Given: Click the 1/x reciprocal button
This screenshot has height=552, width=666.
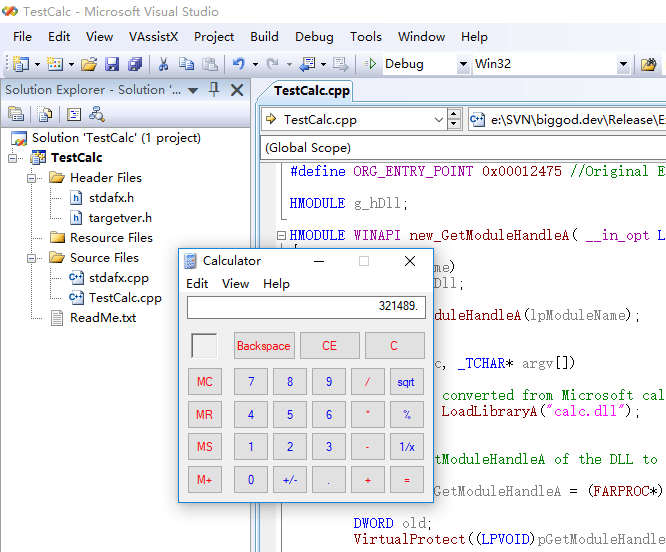Looking at the screenshot, I should click(x=407, y=447).
